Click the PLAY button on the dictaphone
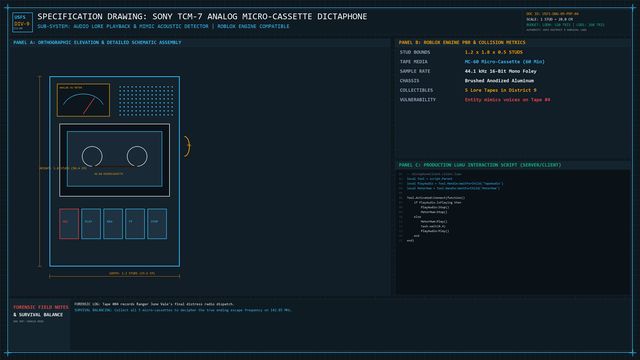The width and height of the screenshot is (640, 360). click(x=91, y=224)
